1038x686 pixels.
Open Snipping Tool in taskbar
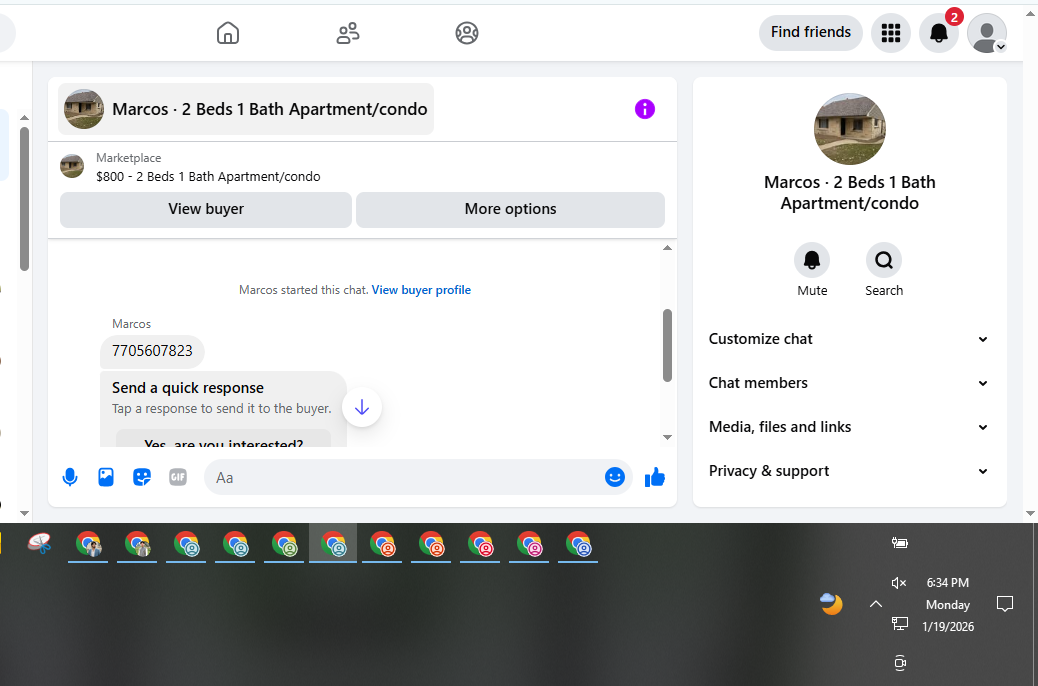coord(40,544)
